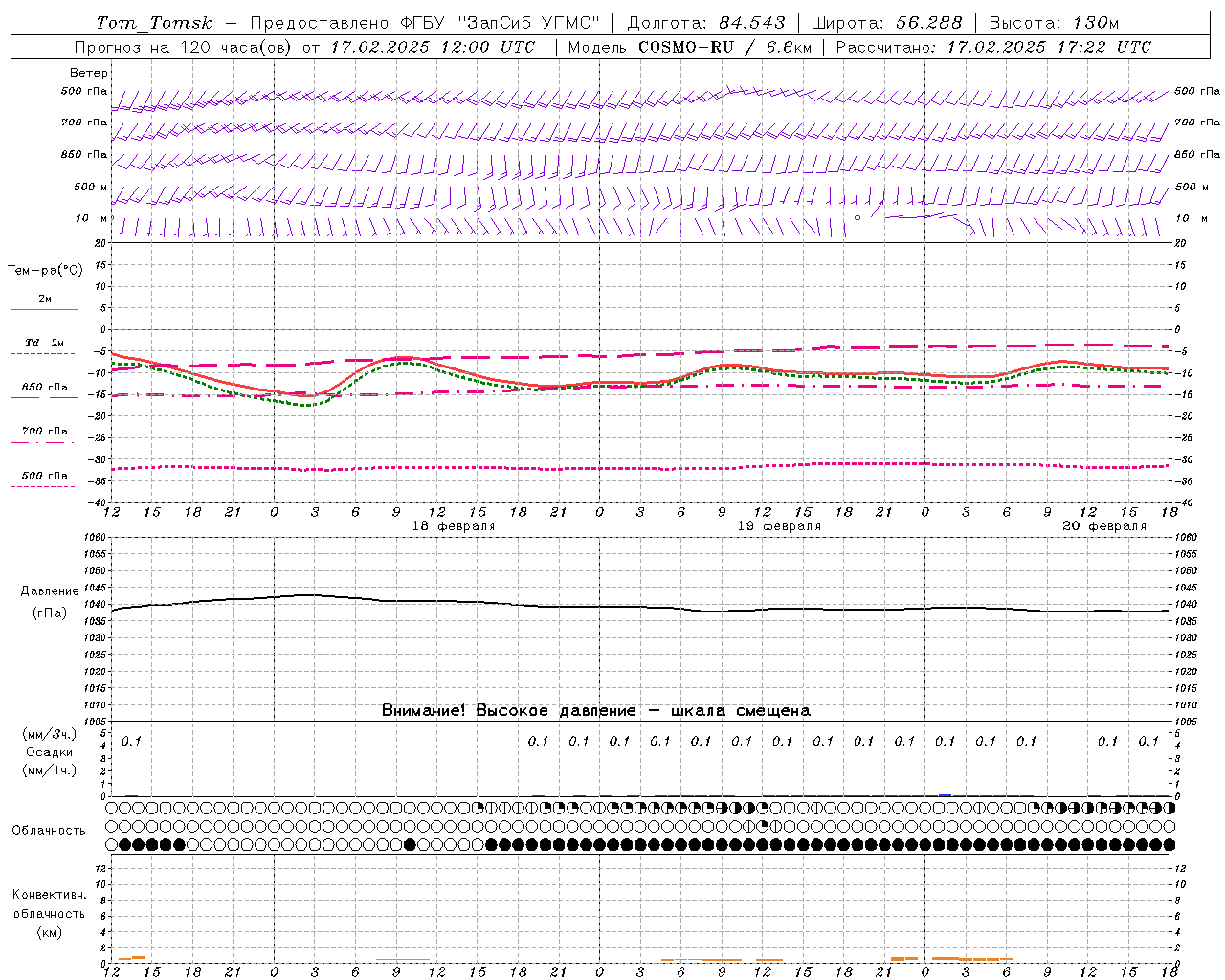Select the Тем-ра(°C) panel label

[45, 271]
